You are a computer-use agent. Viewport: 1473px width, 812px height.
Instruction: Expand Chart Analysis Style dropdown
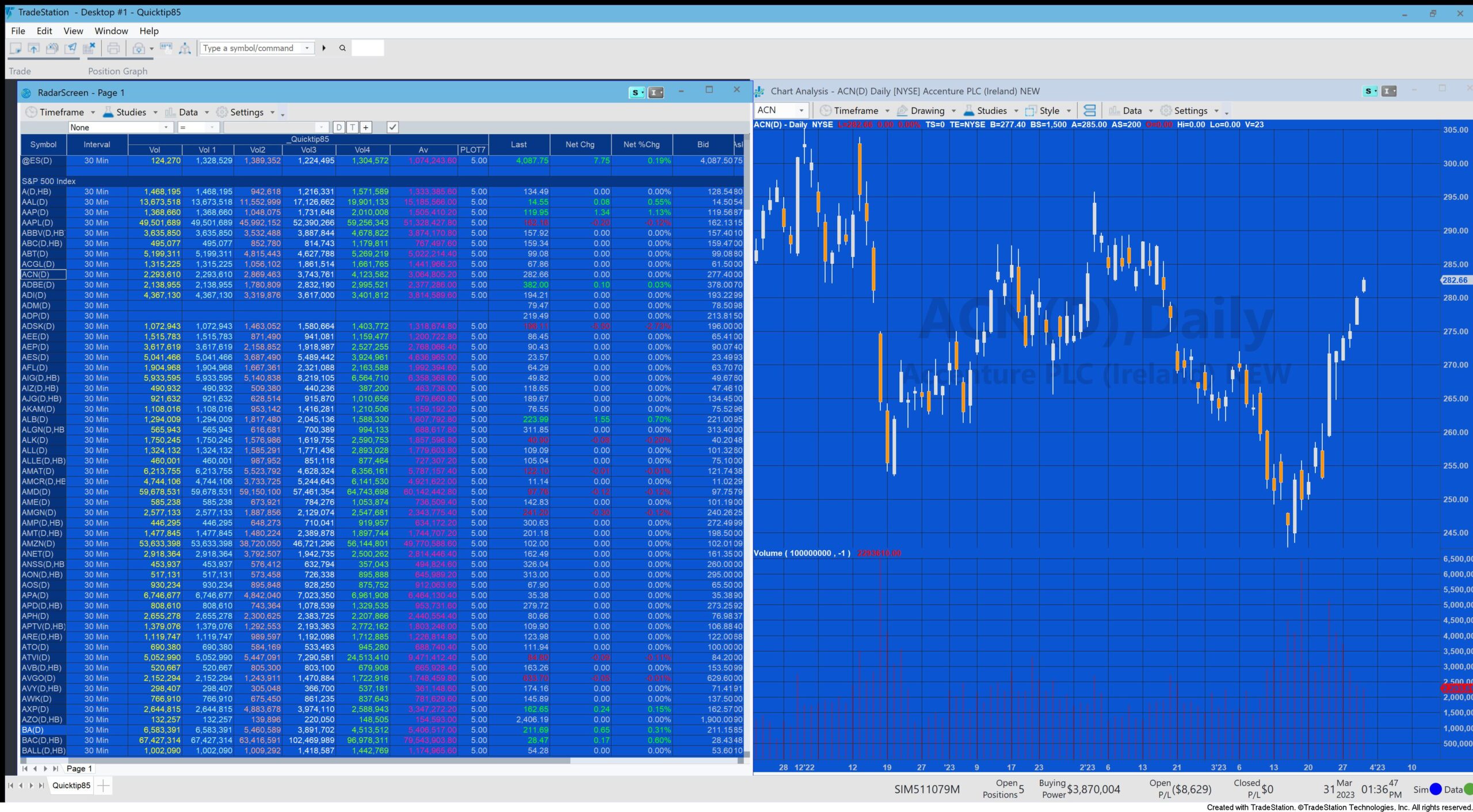tap(1069, 110)
